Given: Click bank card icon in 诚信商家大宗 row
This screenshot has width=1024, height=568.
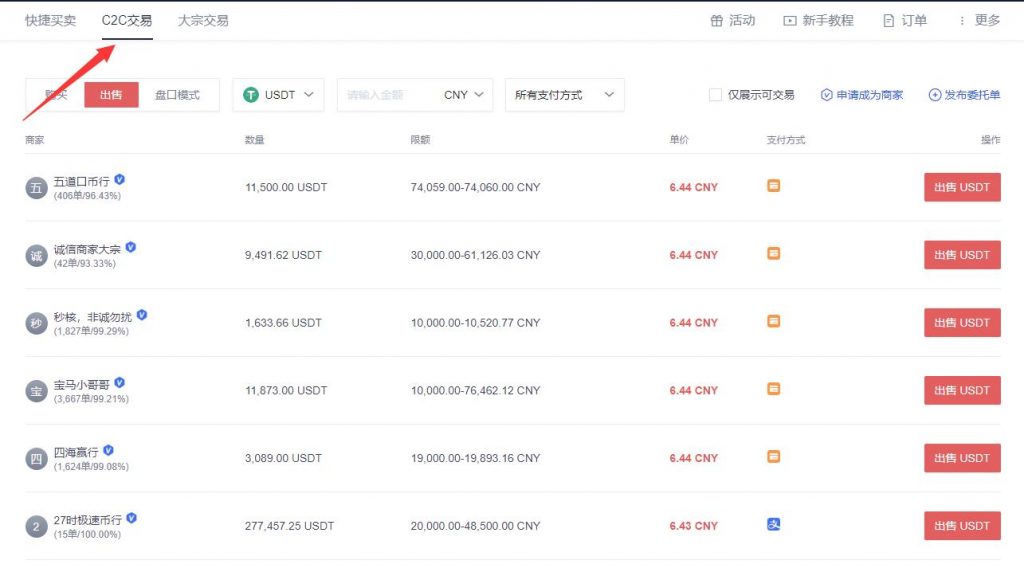Looking at the screenshot, I should tap(773, 253).
